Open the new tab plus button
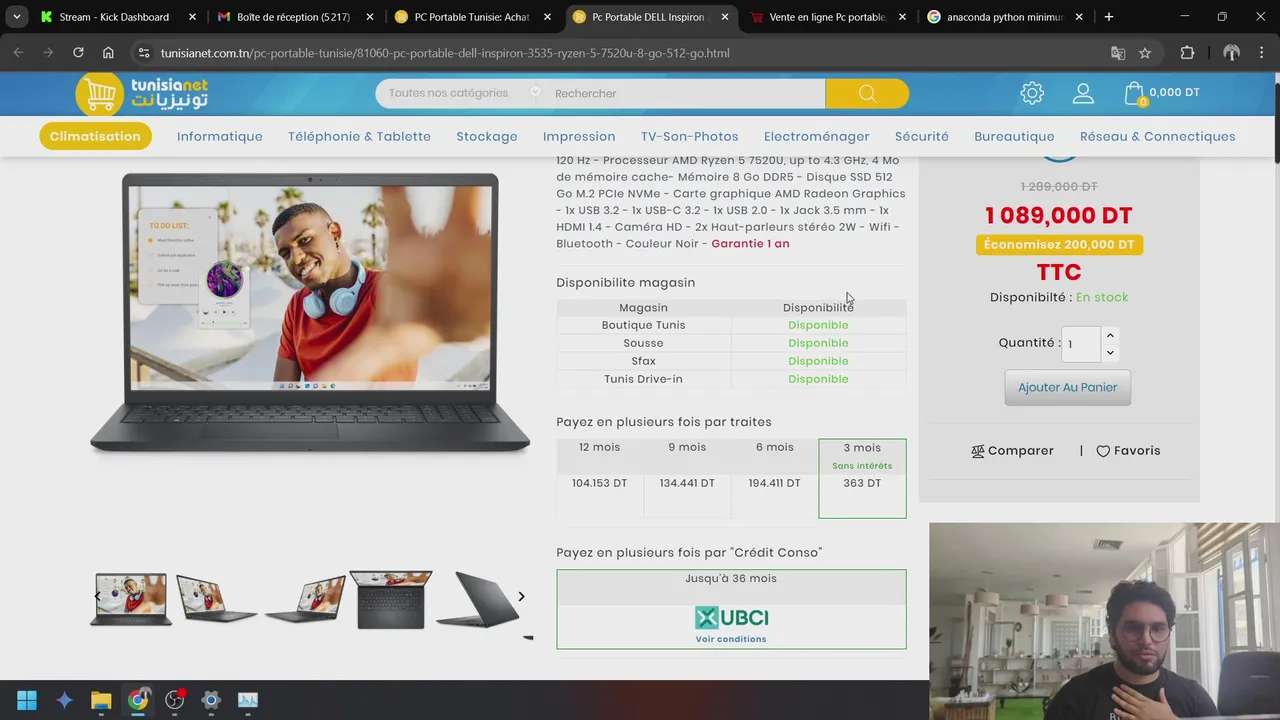 point(1108,17)
